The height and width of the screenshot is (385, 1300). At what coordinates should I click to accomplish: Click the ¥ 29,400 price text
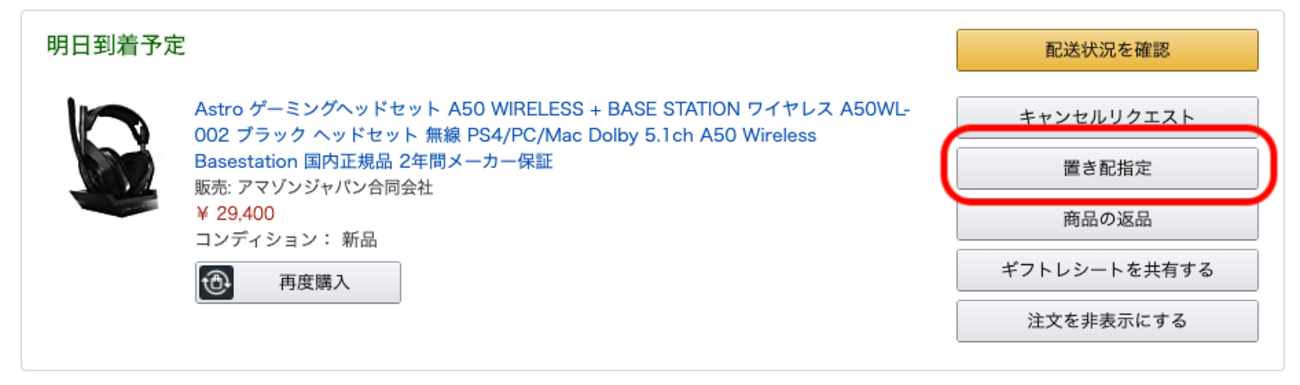click(234, 213)
